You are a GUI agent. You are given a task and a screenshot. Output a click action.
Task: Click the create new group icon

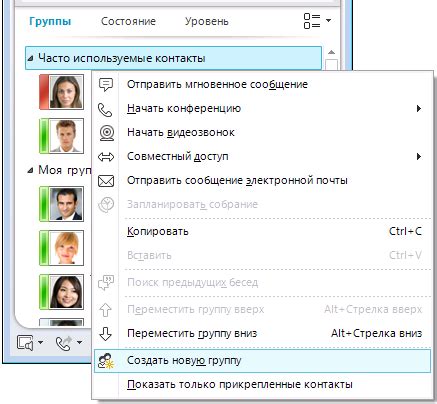(x=106, y=361)
